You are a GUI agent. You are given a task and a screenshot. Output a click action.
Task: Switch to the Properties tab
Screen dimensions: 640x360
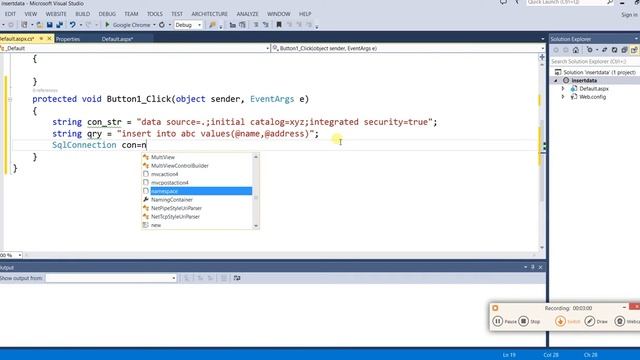tap(68, 39)
